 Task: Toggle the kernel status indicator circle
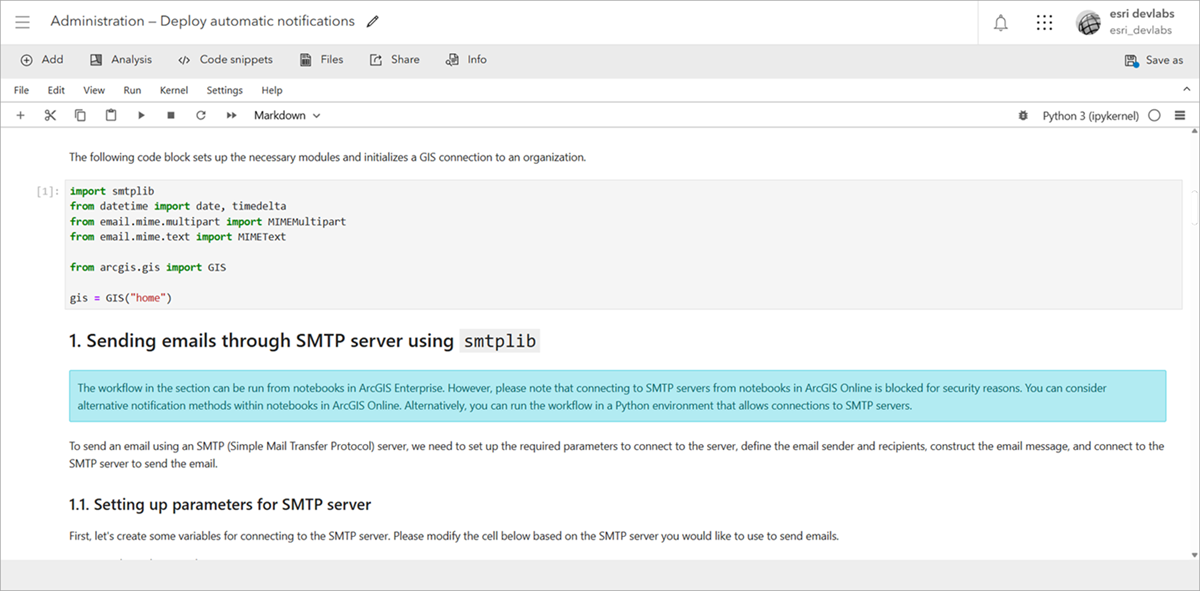[1155, 115]
